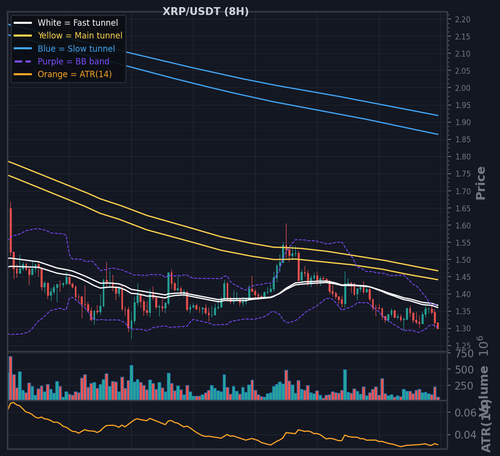Select the blue Slow tunnel legend line sample
Screen dimensions: 500x456
click(x=23, y=49)
